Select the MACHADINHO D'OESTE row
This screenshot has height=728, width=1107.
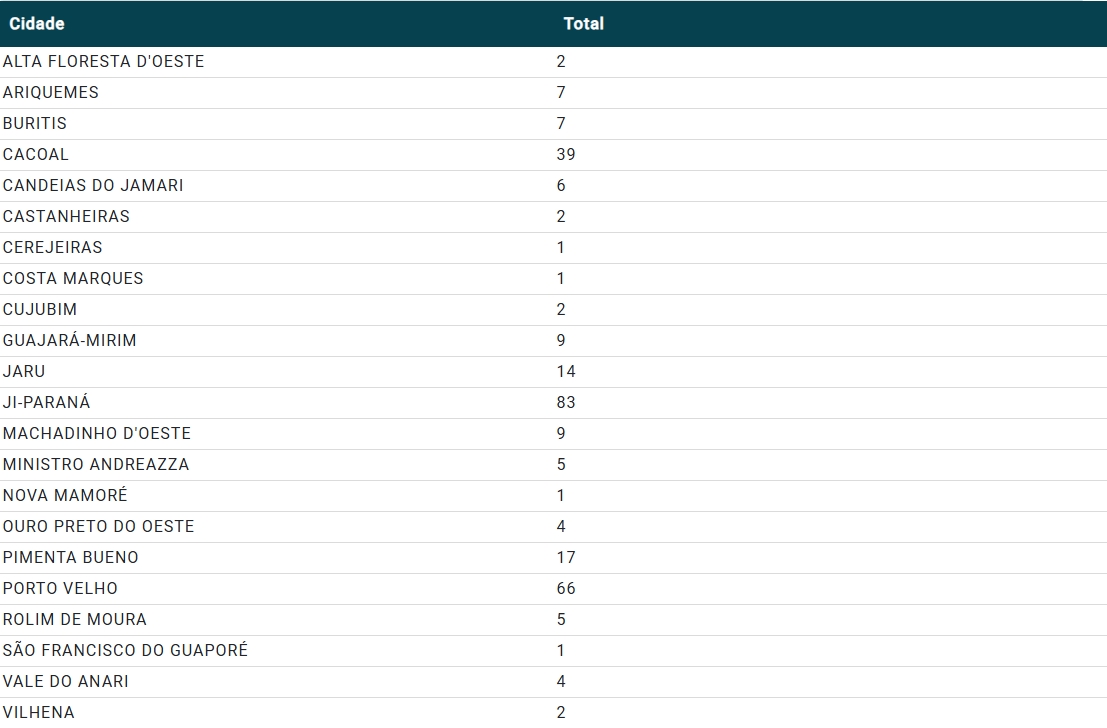[x=97, y=434]
